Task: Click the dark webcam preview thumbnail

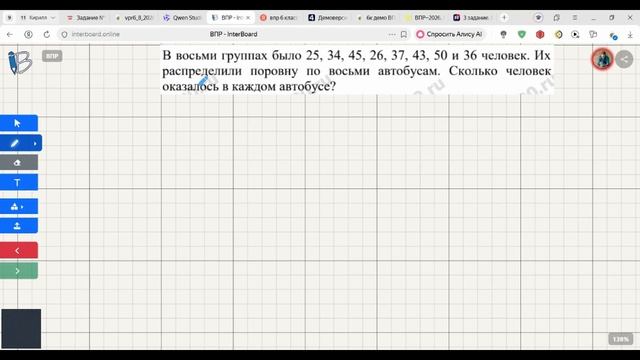Action: [x=21, y=329]
